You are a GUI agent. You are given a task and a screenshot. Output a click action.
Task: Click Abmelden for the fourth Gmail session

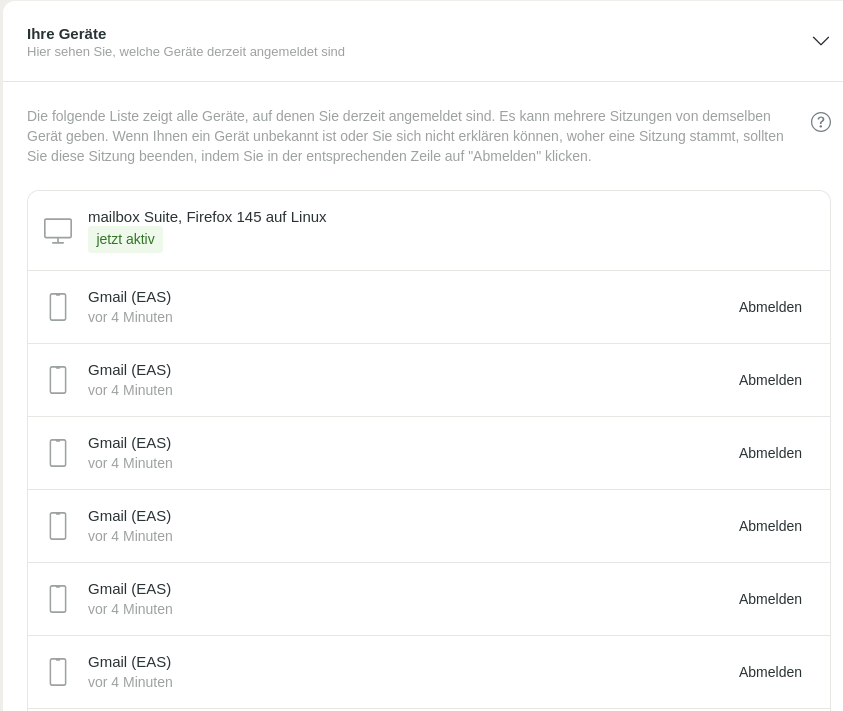[770, 526]
